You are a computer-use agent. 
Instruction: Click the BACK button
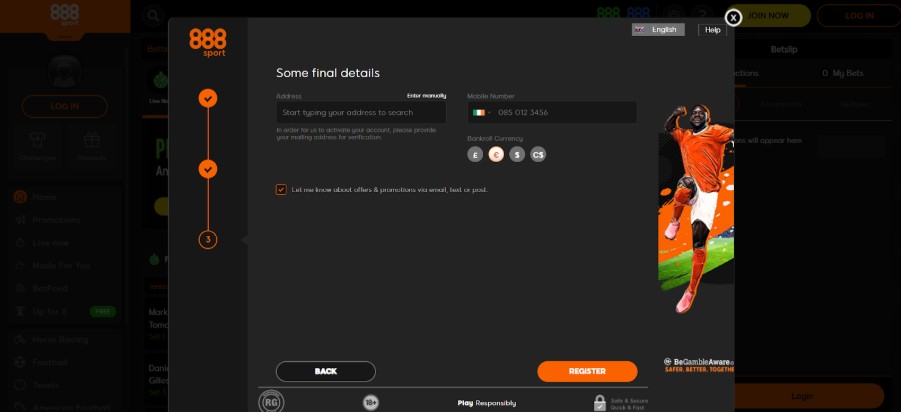click(326, 371)
